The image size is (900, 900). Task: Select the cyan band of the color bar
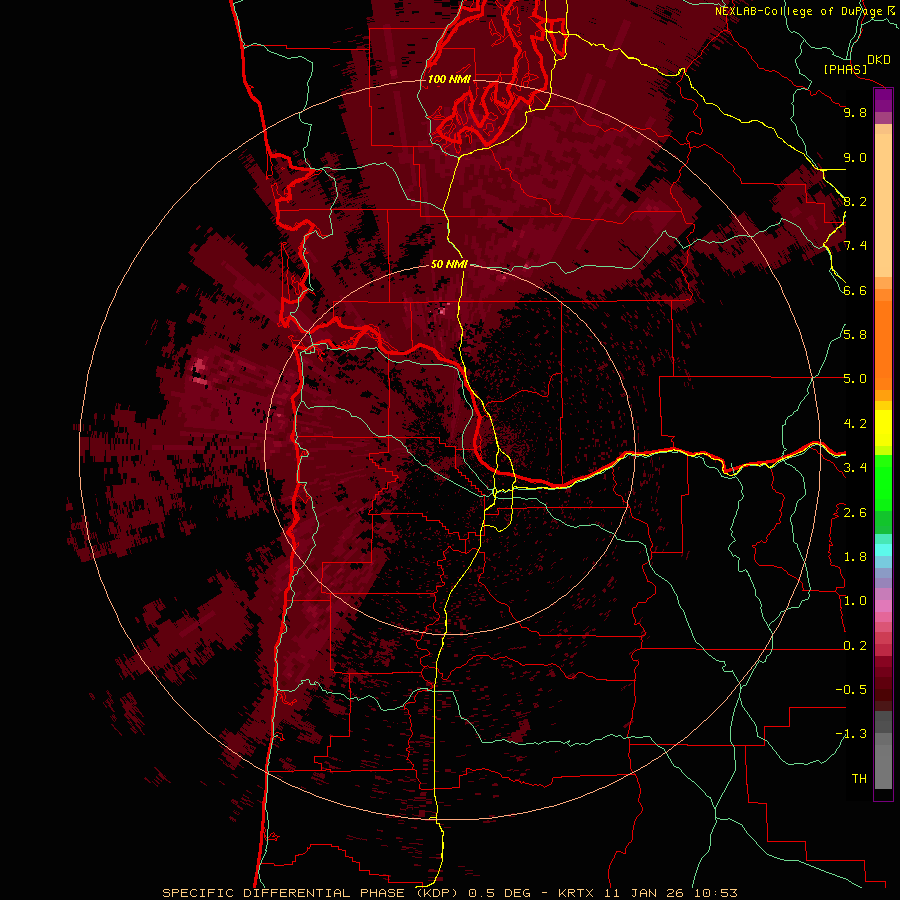tap(883, 550)
